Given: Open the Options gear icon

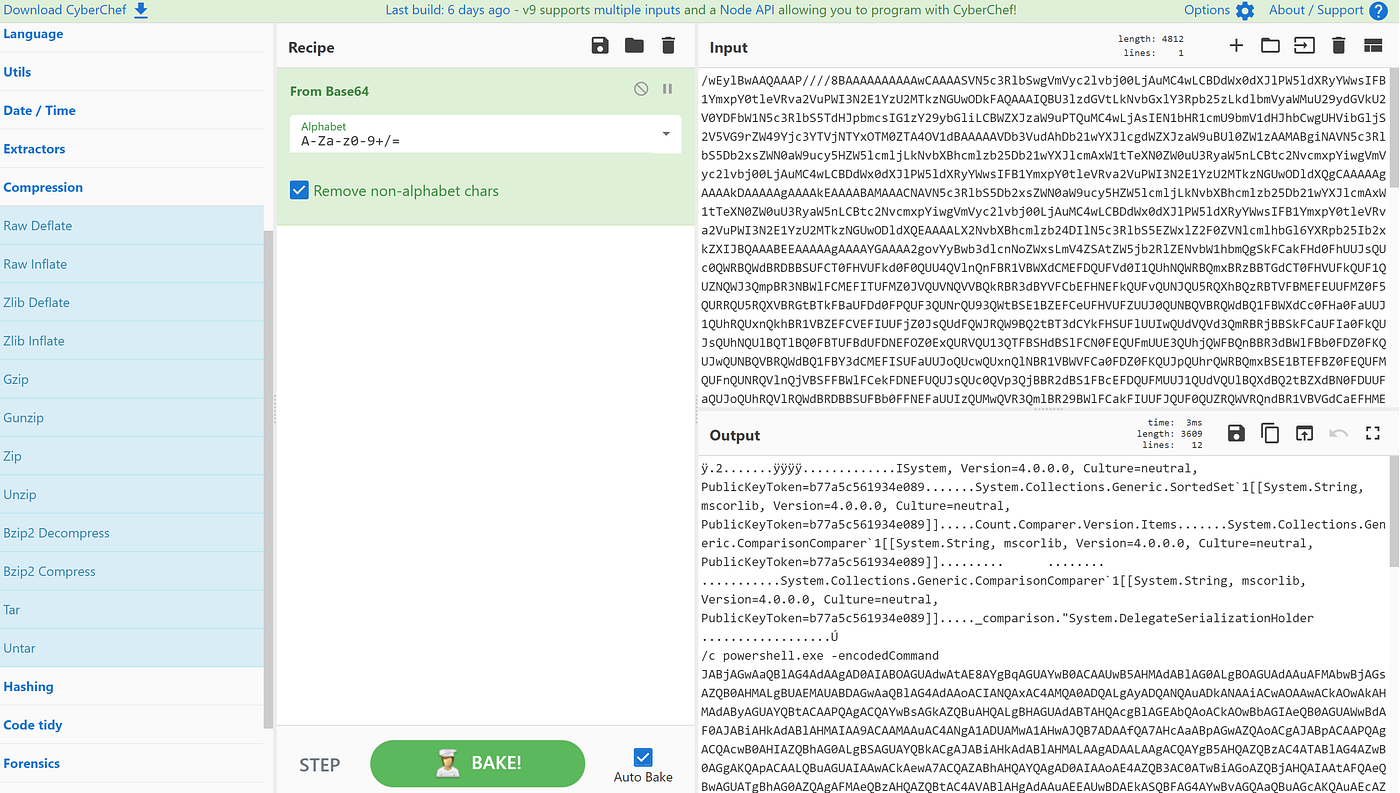Looking at the screenshot, I should (x=1244, y=11).
